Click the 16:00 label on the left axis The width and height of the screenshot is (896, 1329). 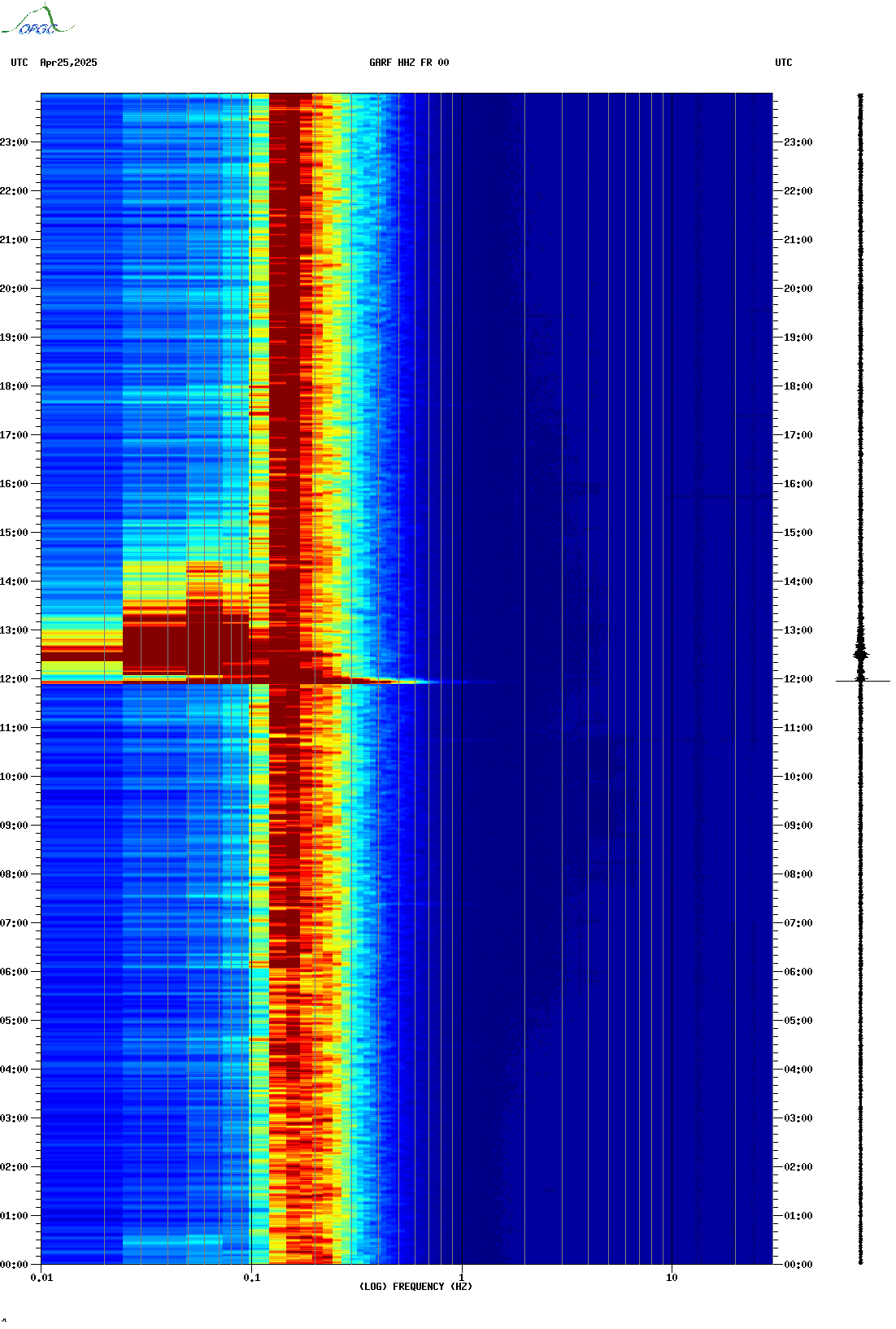pos(14,484)
